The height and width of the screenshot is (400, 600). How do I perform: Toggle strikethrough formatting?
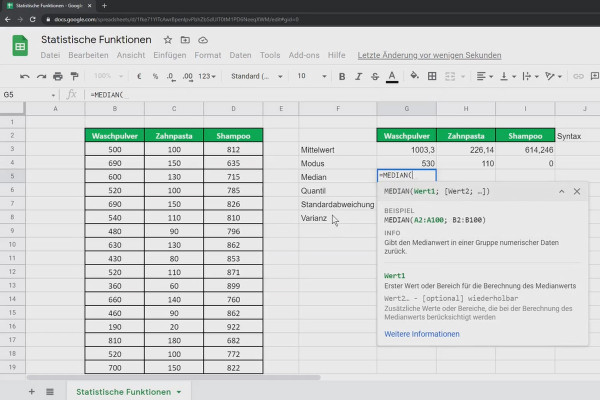pos(375,77)
